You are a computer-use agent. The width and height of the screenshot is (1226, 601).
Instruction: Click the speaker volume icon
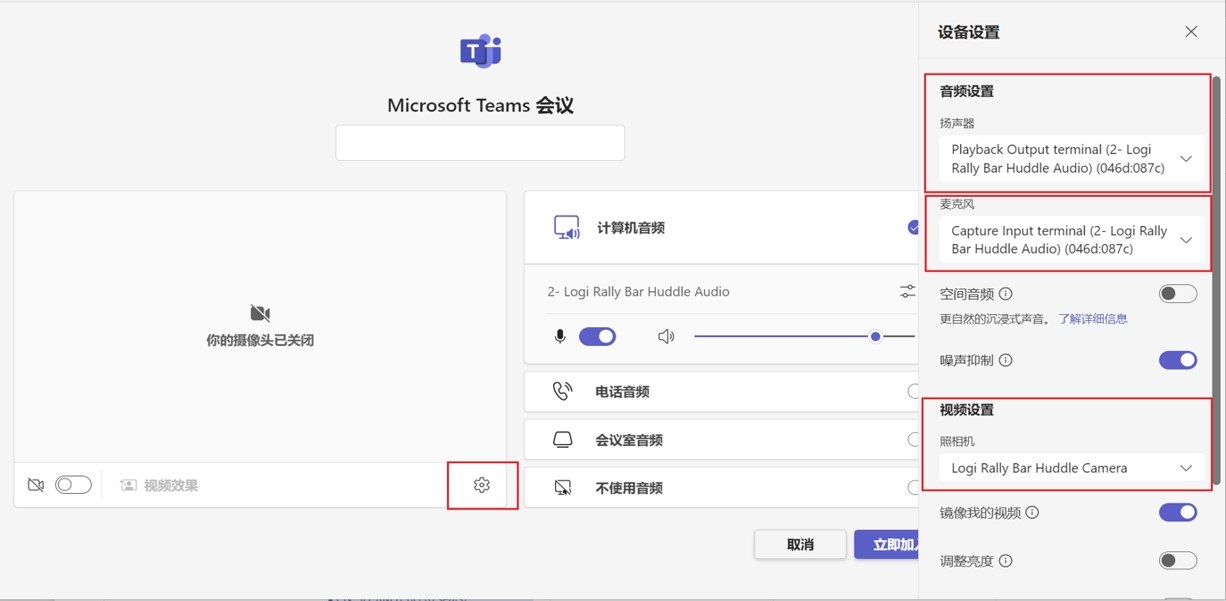[x=666, y=337]
